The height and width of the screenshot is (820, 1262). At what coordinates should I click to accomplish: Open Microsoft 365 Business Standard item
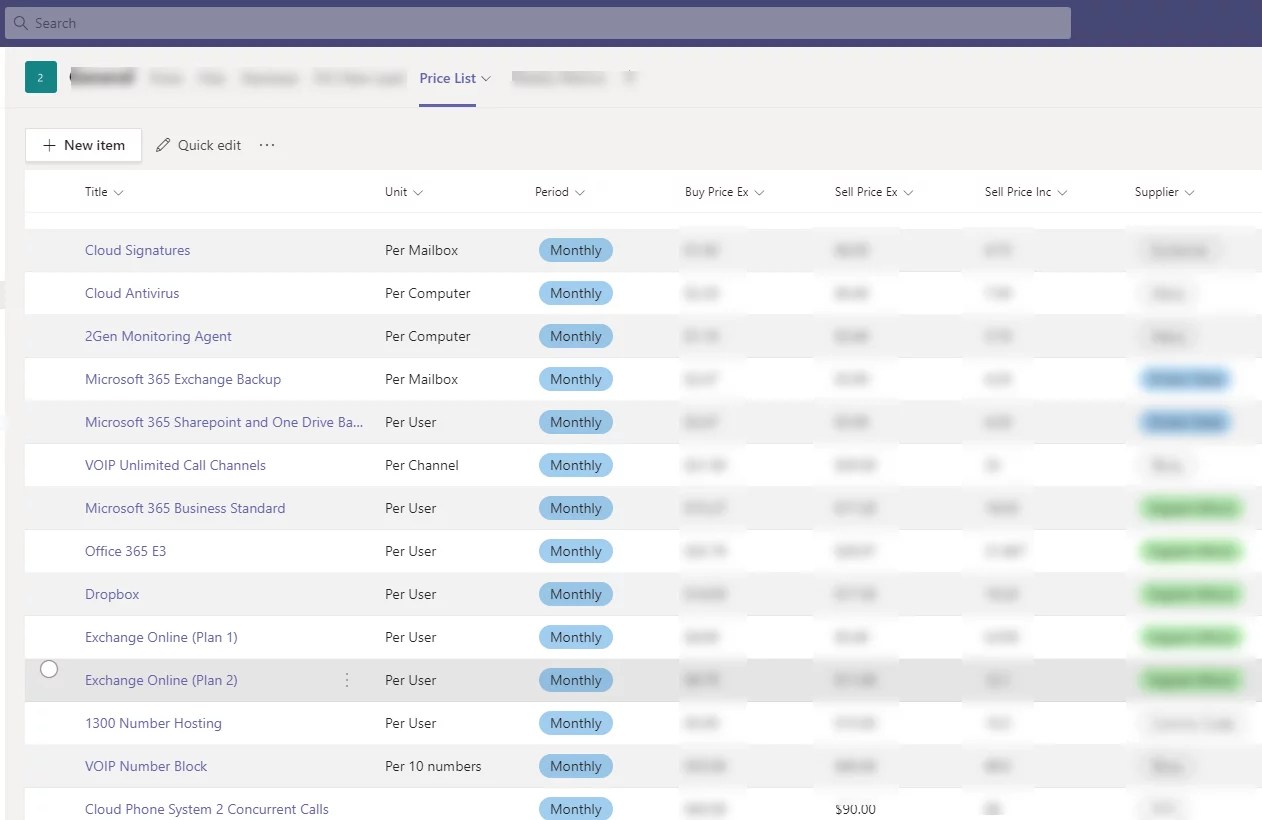(x=185, y=508)
